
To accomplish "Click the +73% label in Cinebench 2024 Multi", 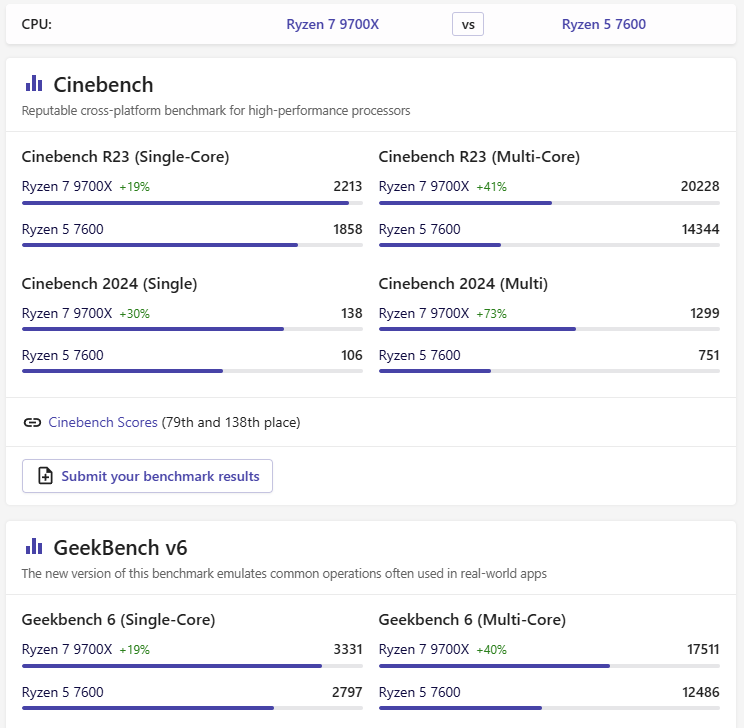I will pyautogui.click(x=491, y=314).
